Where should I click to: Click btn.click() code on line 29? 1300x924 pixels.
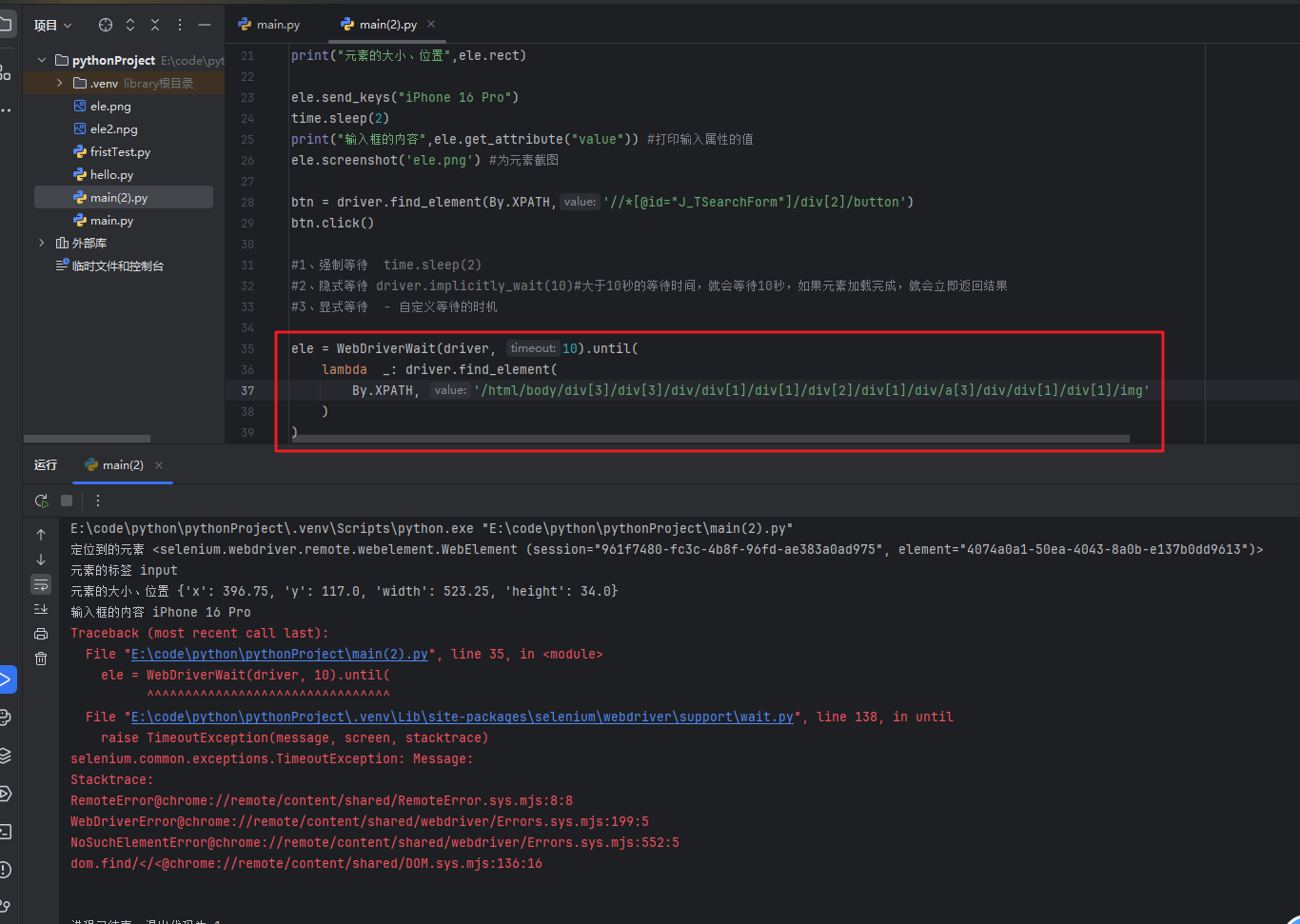pyautogui.click(x=333, y=223)
